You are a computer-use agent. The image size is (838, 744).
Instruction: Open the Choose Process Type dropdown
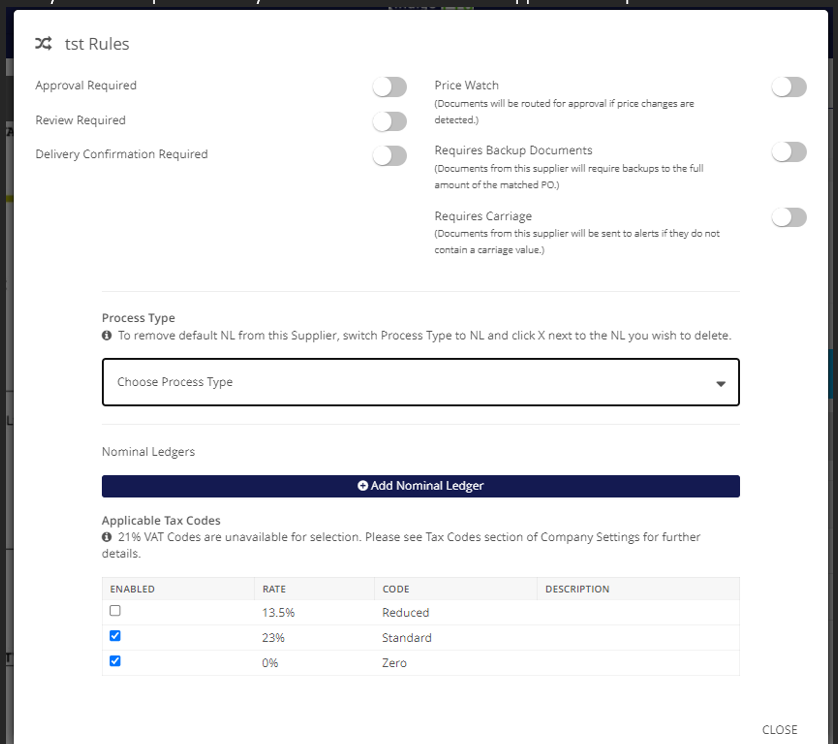click(x=420, y=382)
